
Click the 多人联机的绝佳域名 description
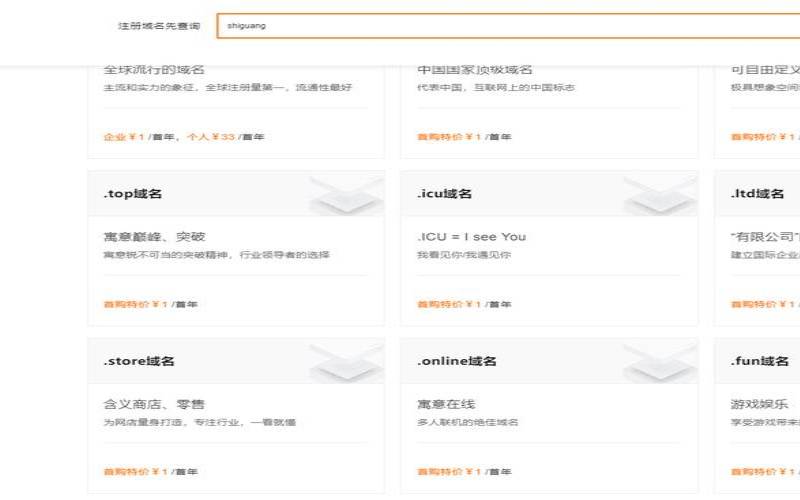point(467,422)
